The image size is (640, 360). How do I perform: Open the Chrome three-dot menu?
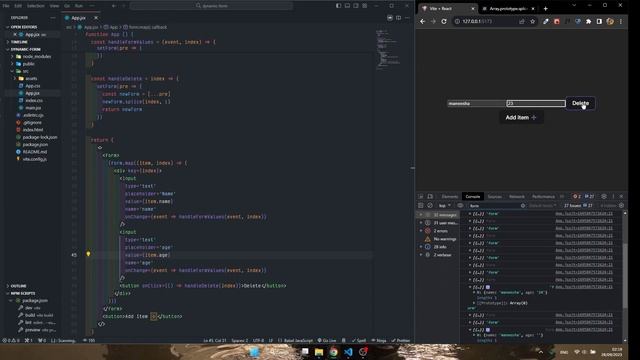coord(621,21)
